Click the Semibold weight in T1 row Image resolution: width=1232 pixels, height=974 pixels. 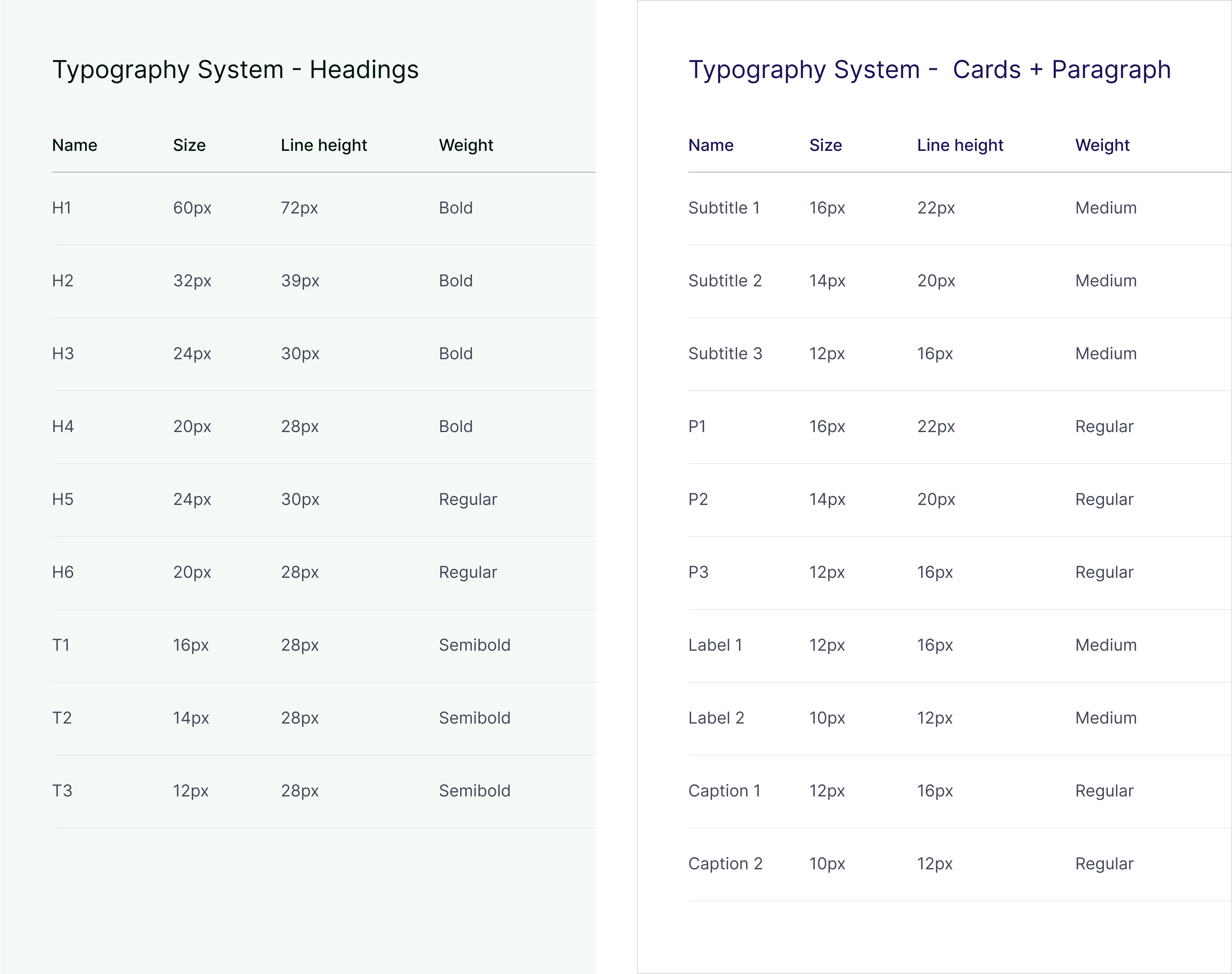coord(474,646)
